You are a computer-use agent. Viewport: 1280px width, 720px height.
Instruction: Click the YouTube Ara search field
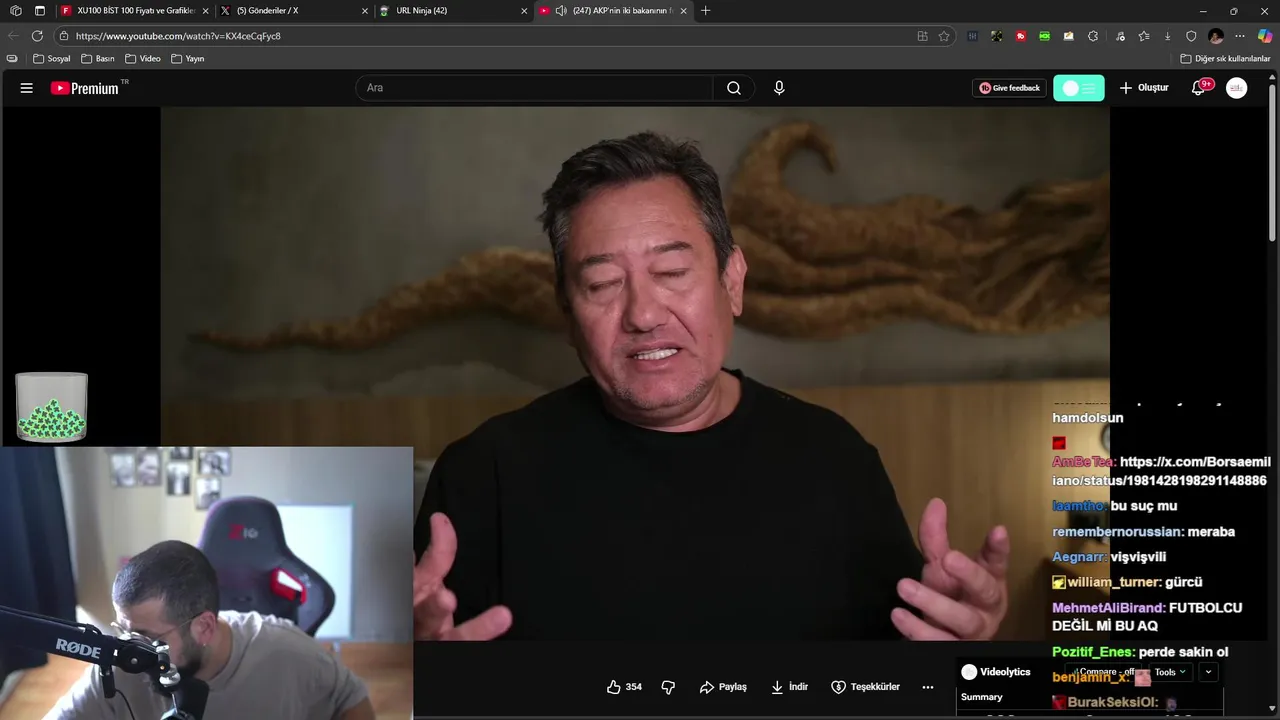tap(534, 88)
